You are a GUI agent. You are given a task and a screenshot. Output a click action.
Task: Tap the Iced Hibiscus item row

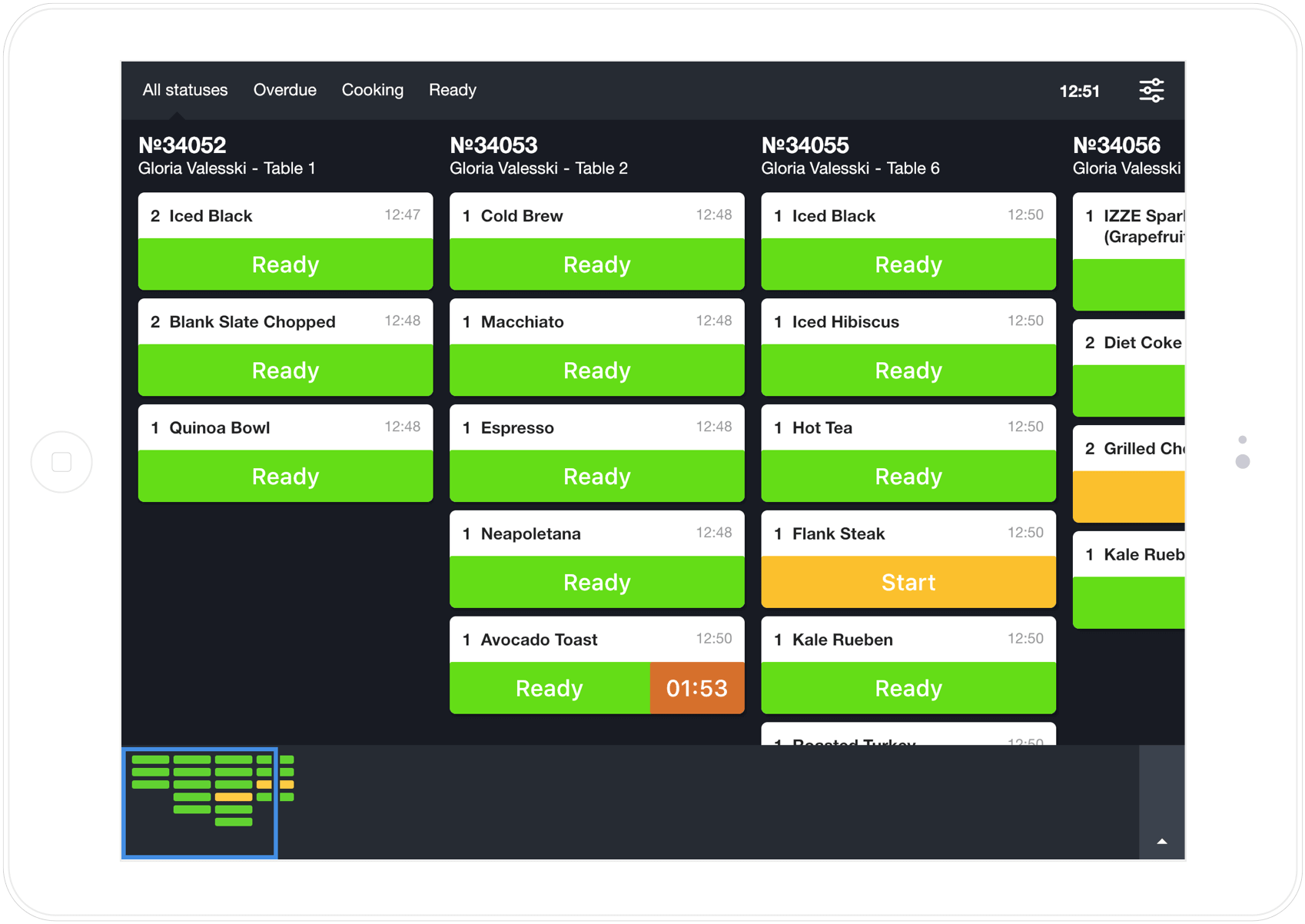point(908,322)
